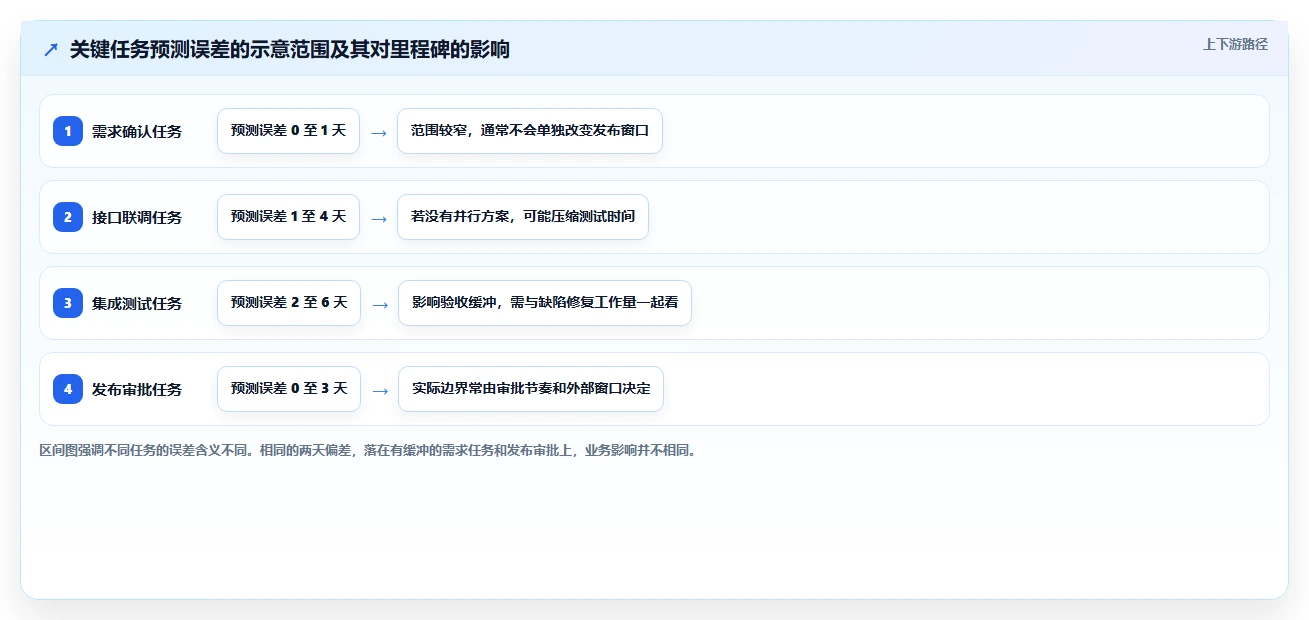This screenshot has height=620, width=1309.
Task: Select the 接口联调任务 label
Action: point(137,217)
